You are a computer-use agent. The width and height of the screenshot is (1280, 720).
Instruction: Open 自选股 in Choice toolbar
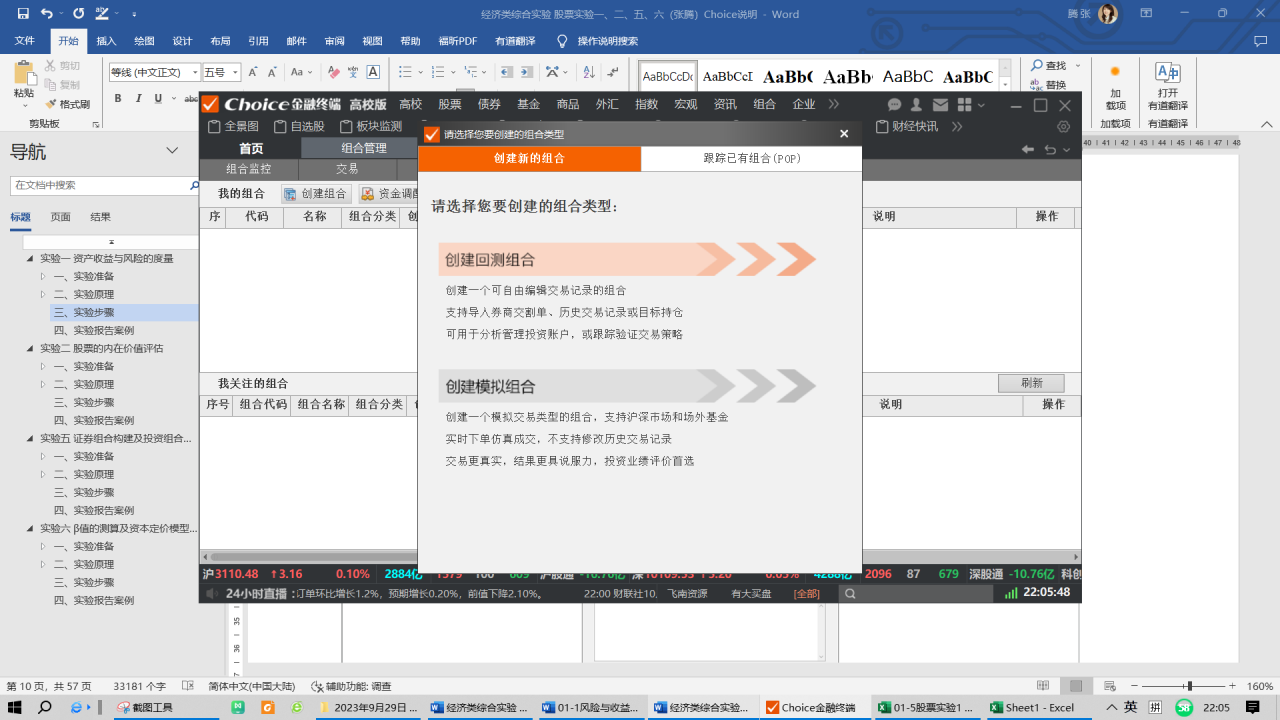point(297,126)
